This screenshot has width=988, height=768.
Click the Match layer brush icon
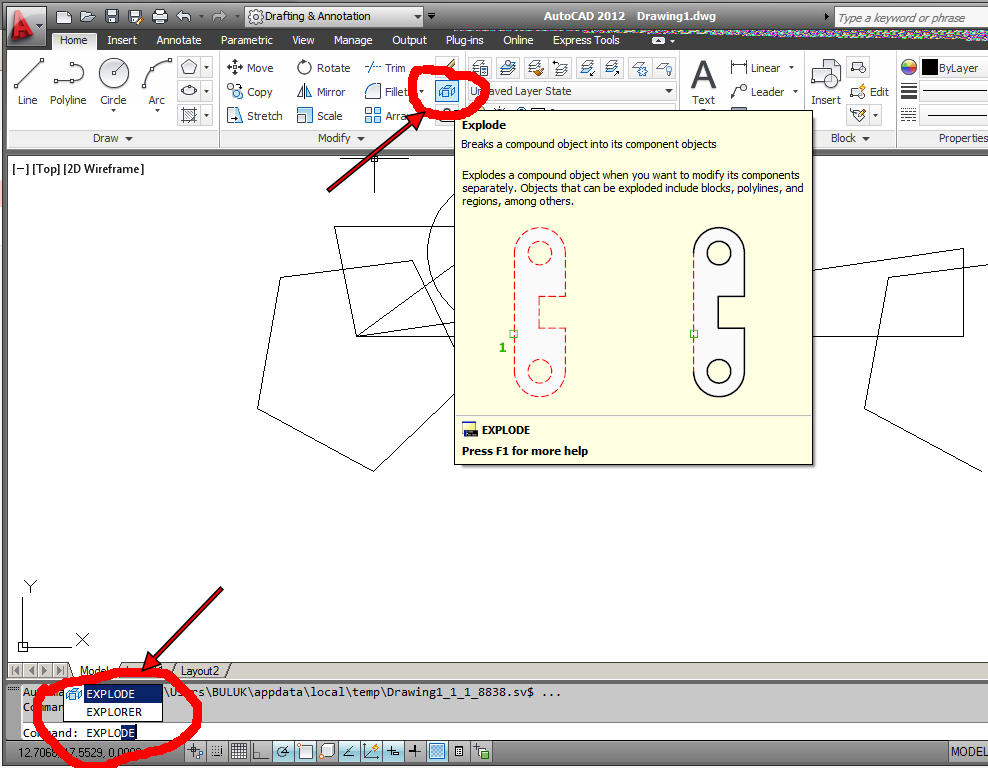535,67
